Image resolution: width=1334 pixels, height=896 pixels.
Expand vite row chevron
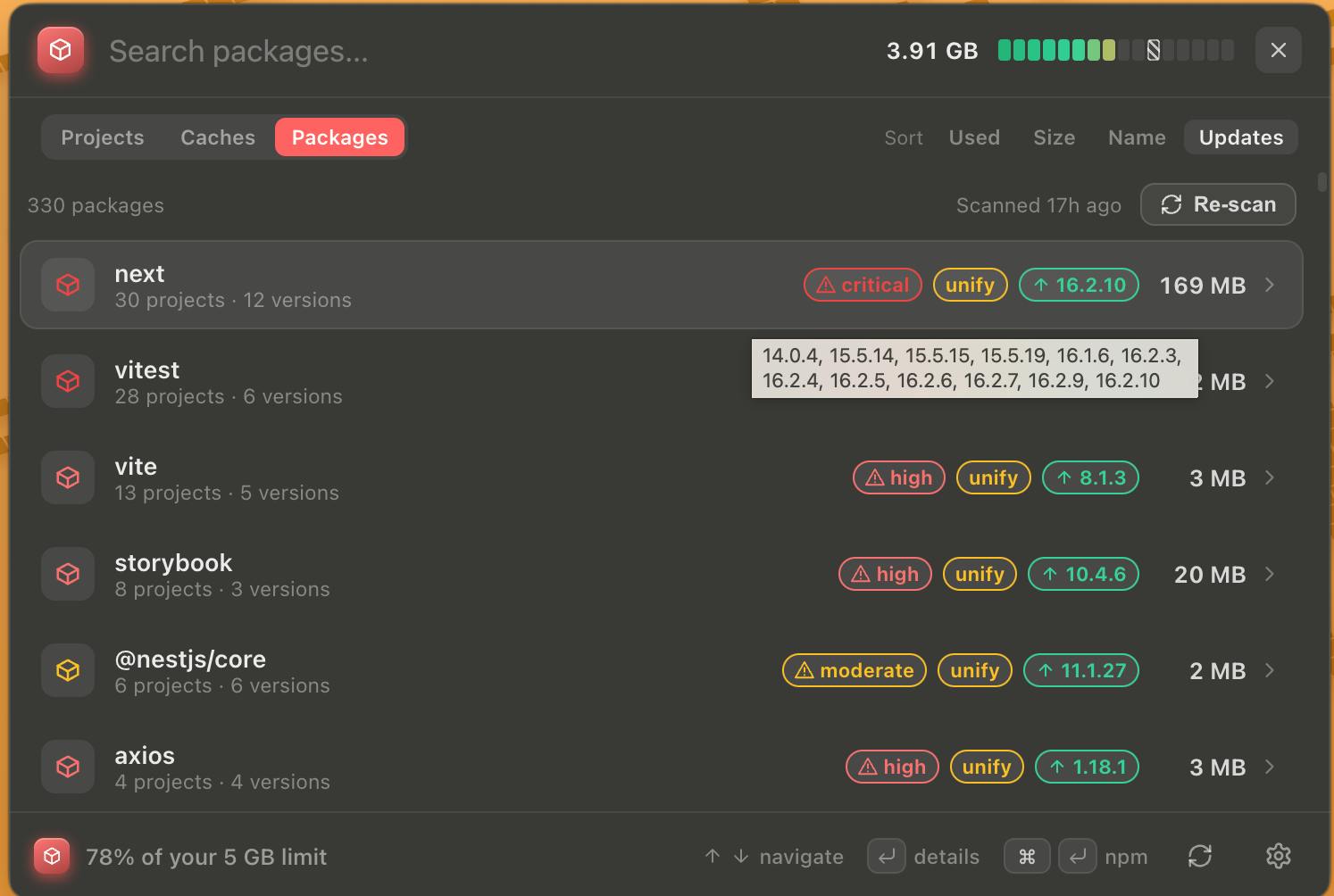click(1270, 477)
